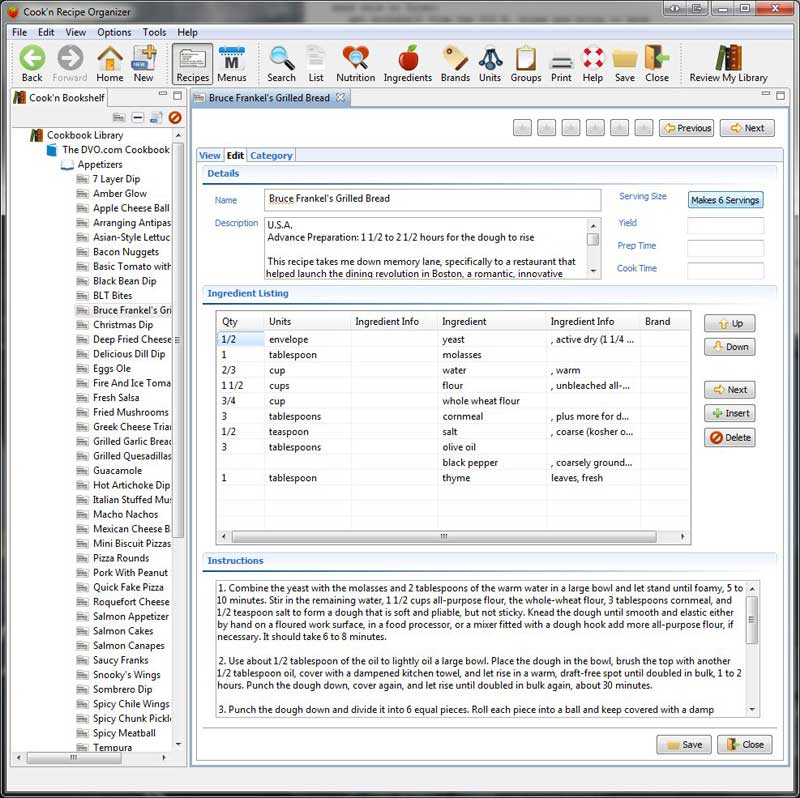
Task: Go to the Previous recipe
Action: coord(687,128)
